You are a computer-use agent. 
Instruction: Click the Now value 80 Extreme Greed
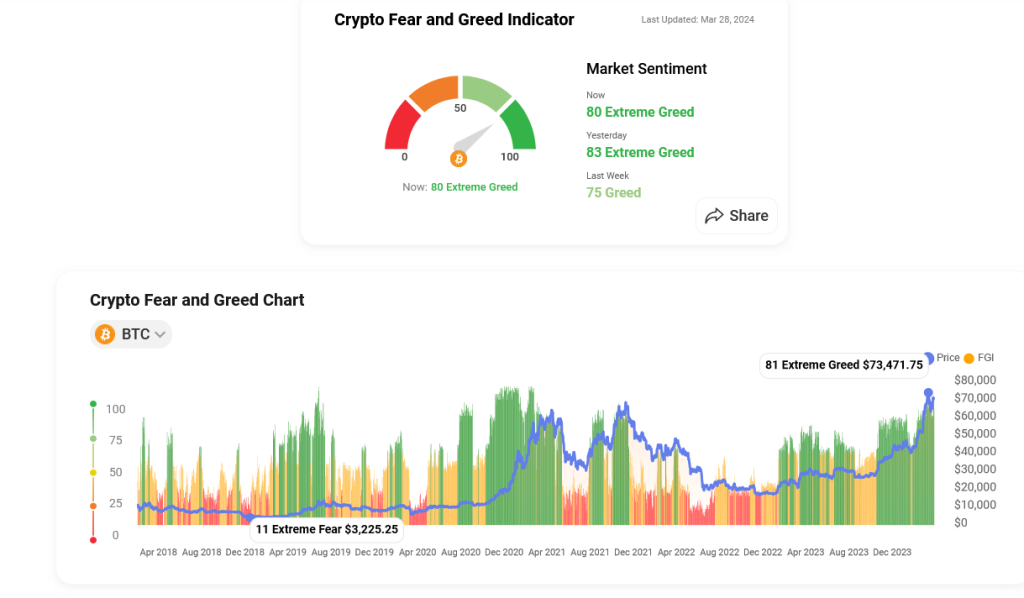pyautogui.click(x=640, y=111)
